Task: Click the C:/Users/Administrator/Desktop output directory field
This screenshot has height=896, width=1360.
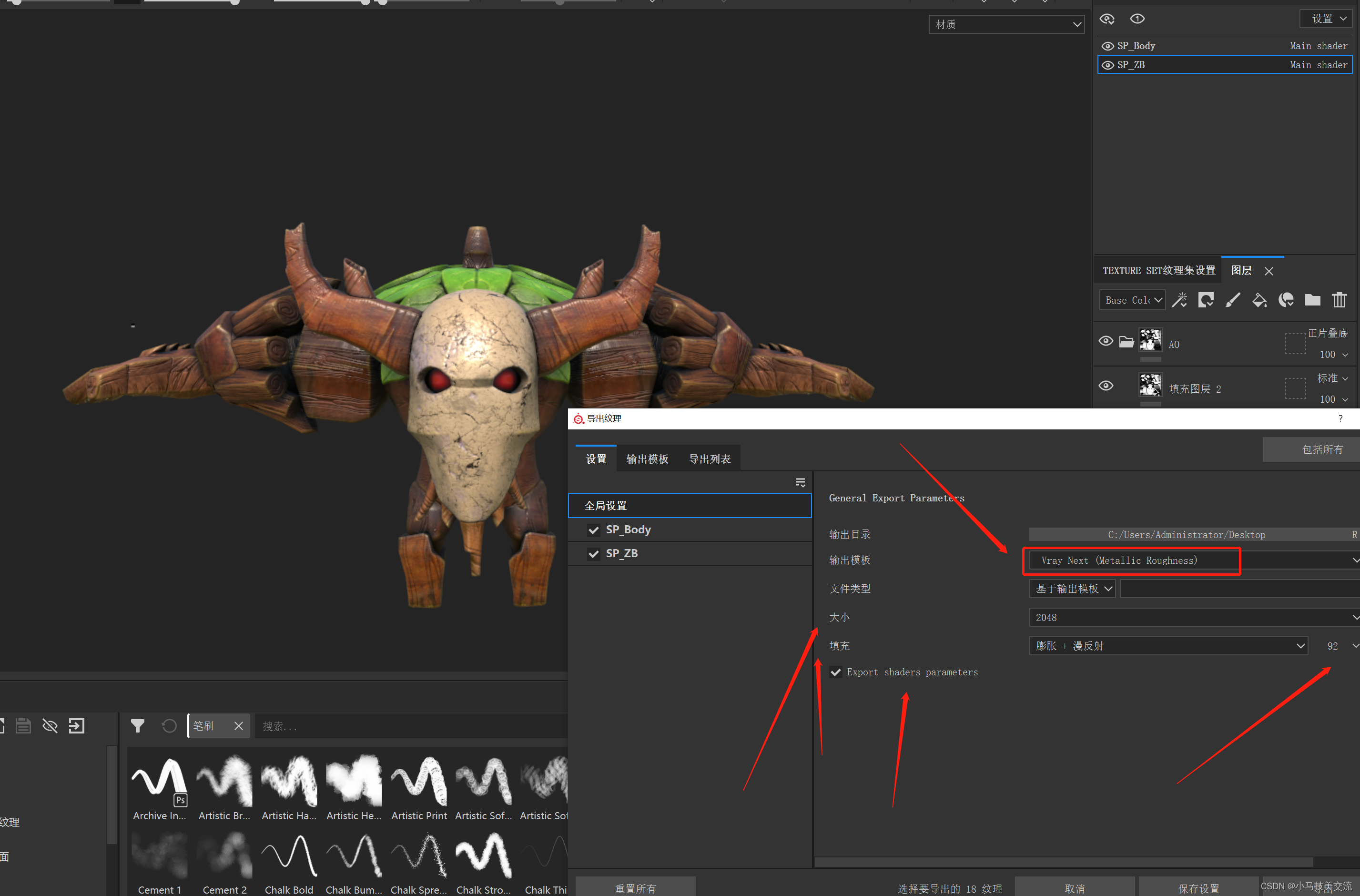Action: coord(1186,535)
